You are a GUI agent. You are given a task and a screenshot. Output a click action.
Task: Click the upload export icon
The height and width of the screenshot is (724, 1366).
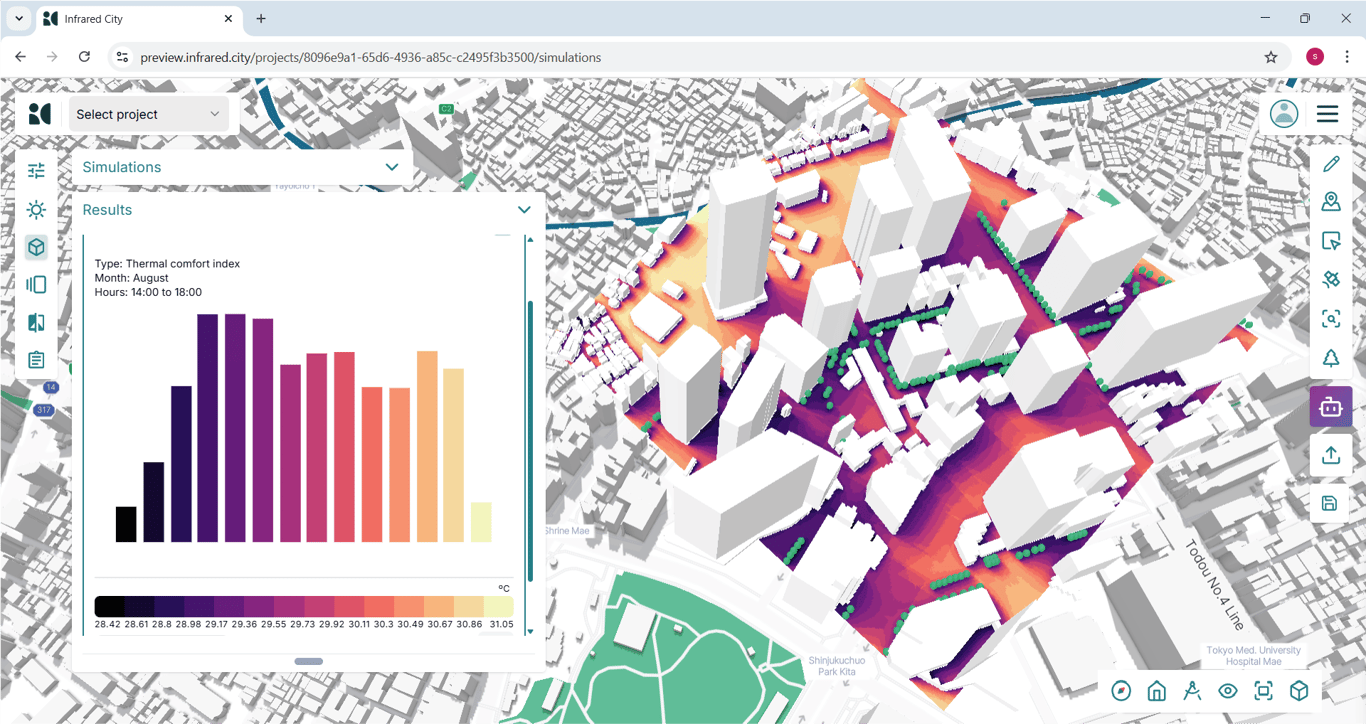(1330, 455)
